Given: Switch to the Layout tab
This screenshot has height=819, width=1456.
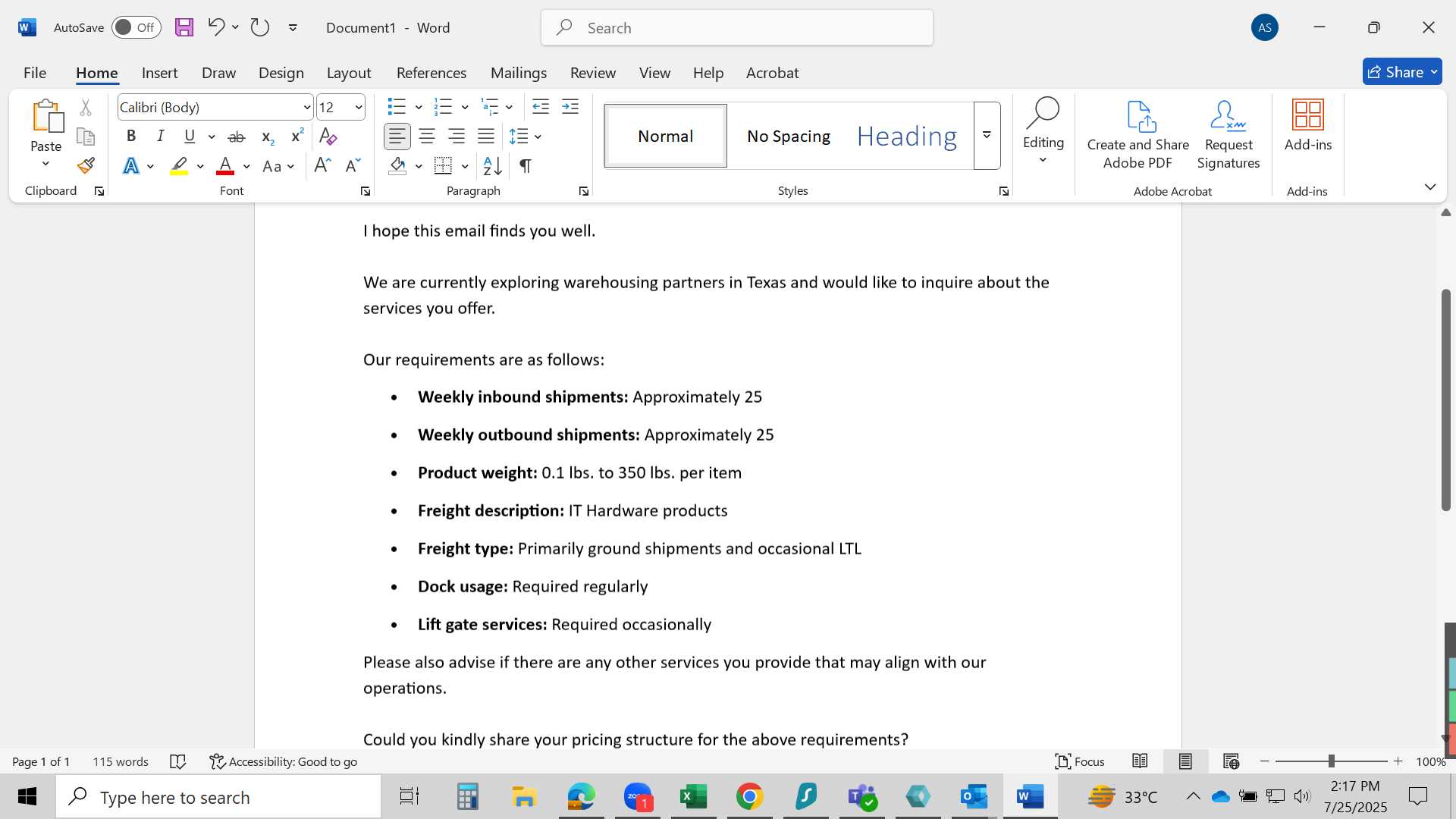Looking at the screenshot, I should coord(349,72).
